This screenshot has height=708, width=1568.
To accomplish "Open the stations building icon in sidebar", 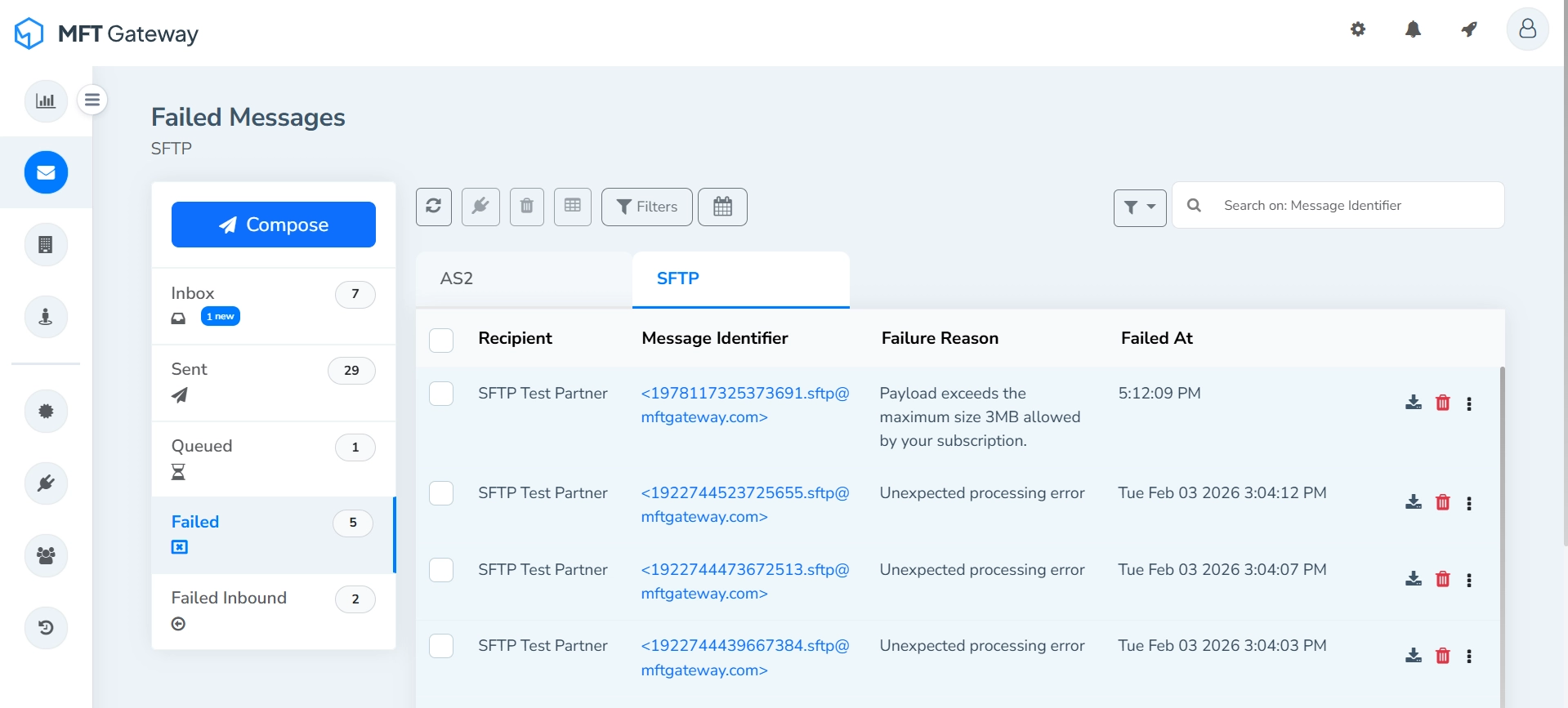I will 46,244.
